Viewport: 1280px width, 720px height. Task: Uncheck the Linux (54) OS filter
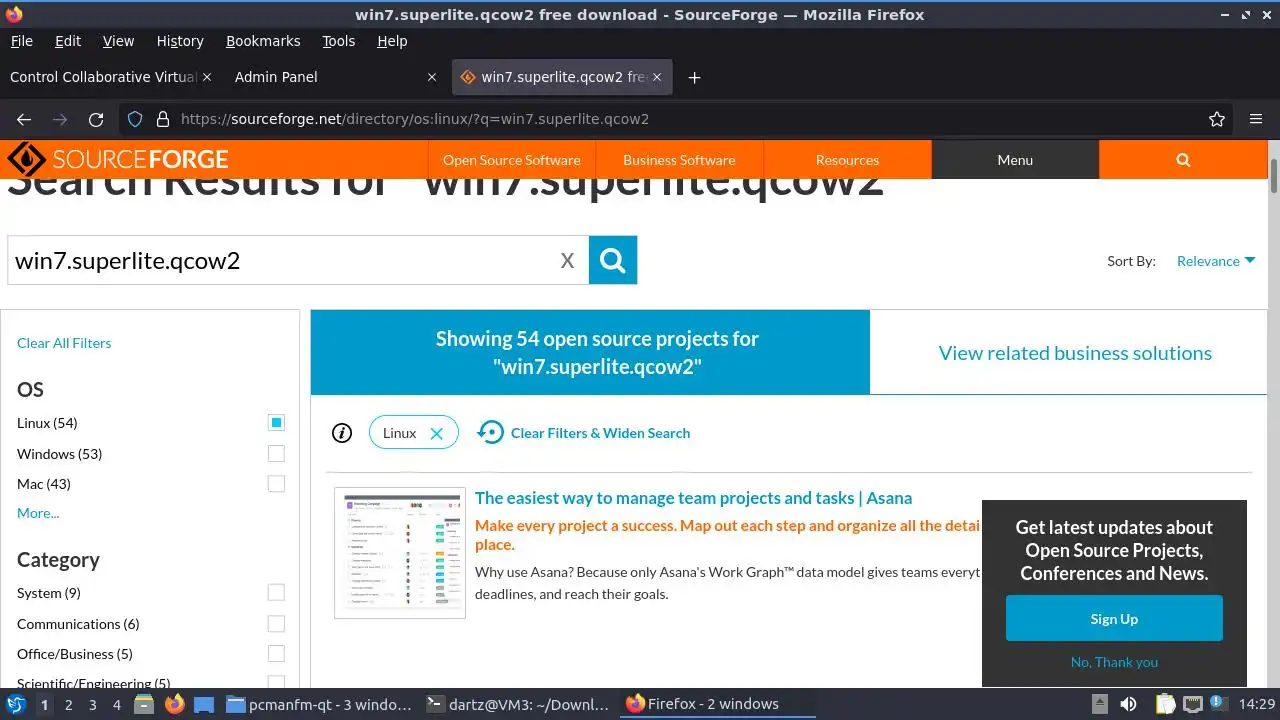276,423
